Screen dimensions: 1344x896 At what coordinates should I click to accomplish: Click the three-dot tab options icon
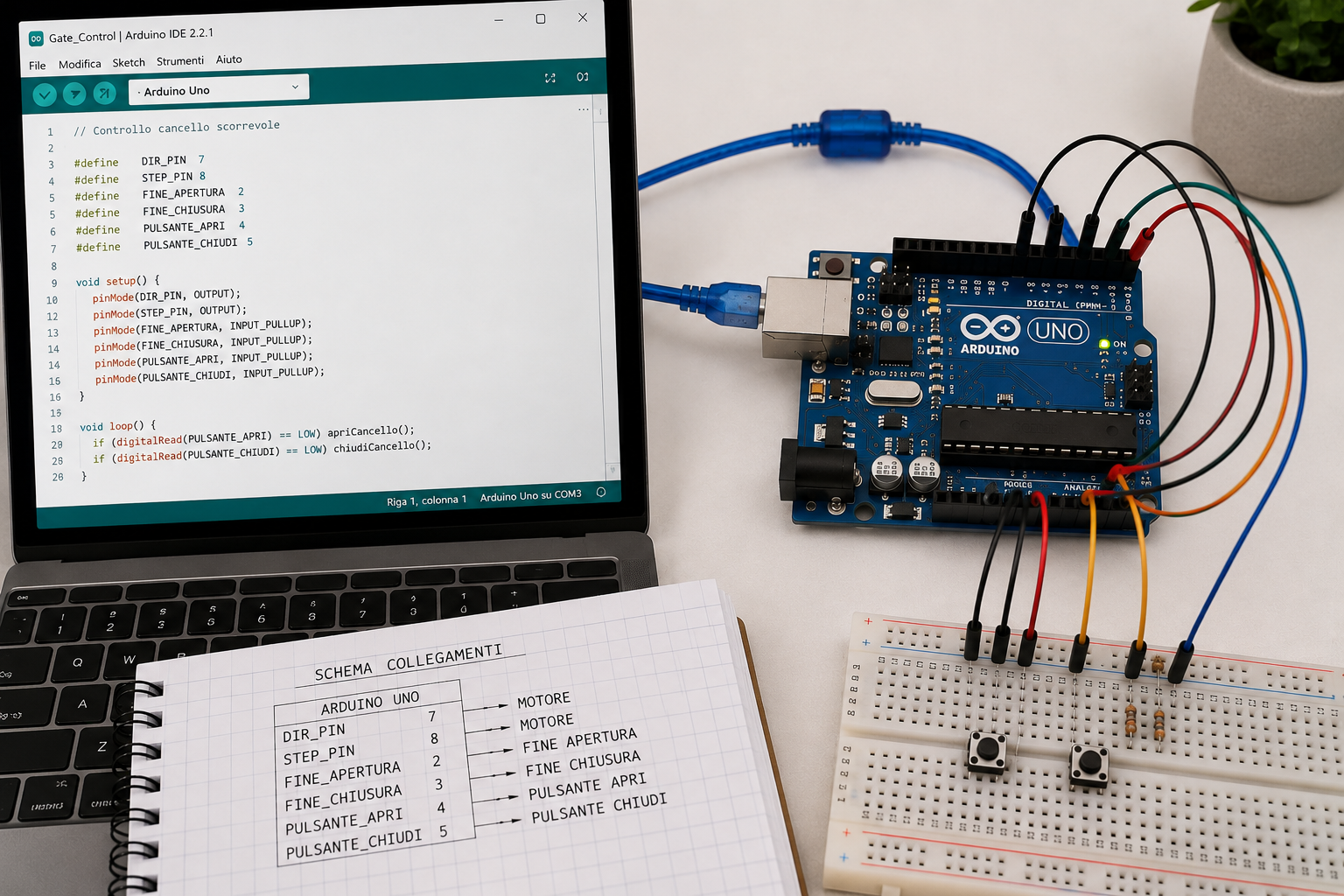pos(584,109)
